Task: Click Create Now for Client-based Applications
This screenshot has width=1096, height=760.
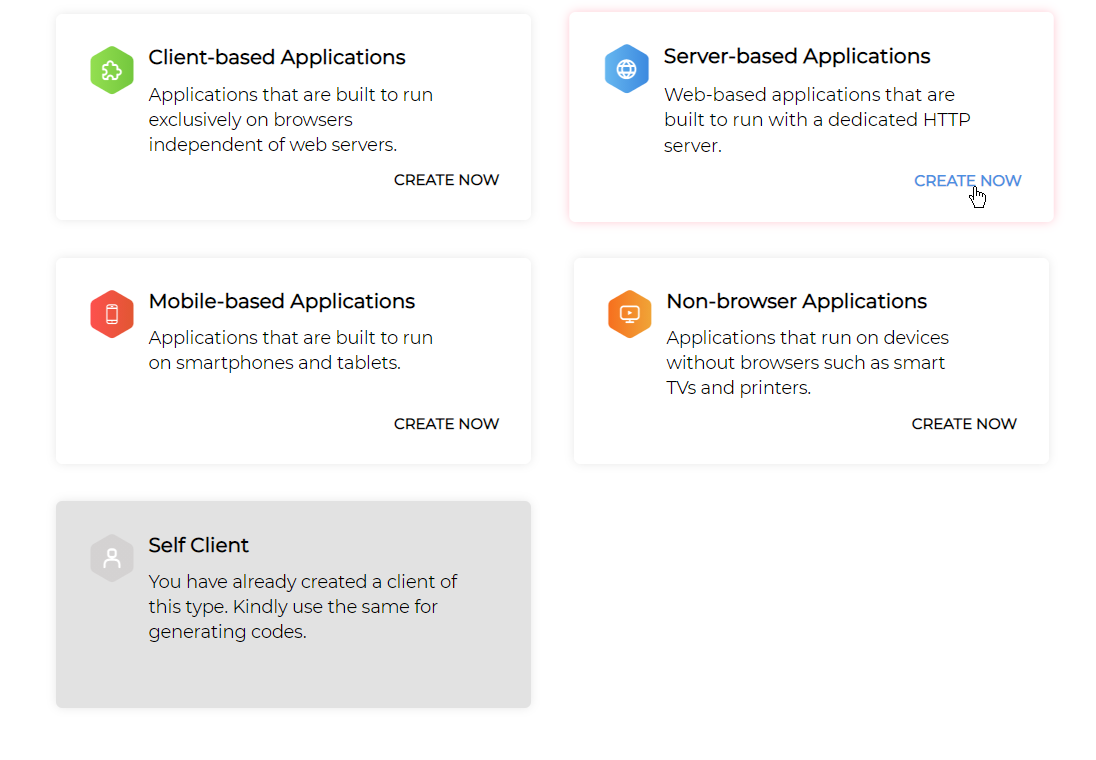Action: pos(446,180)
